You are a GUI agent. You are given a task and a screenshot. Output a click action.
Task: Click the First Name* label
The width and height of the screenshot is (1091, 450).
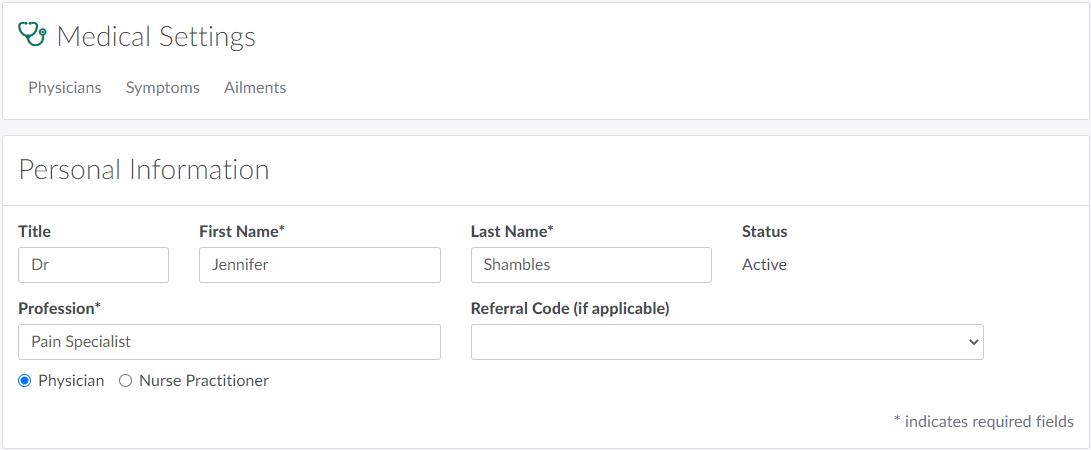coord(242,231)
